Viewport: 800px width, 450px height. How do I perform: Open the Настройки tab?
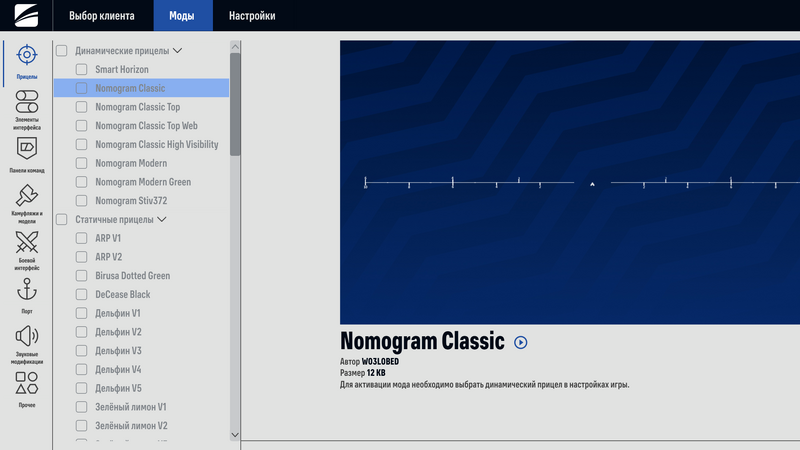(252, 16)
